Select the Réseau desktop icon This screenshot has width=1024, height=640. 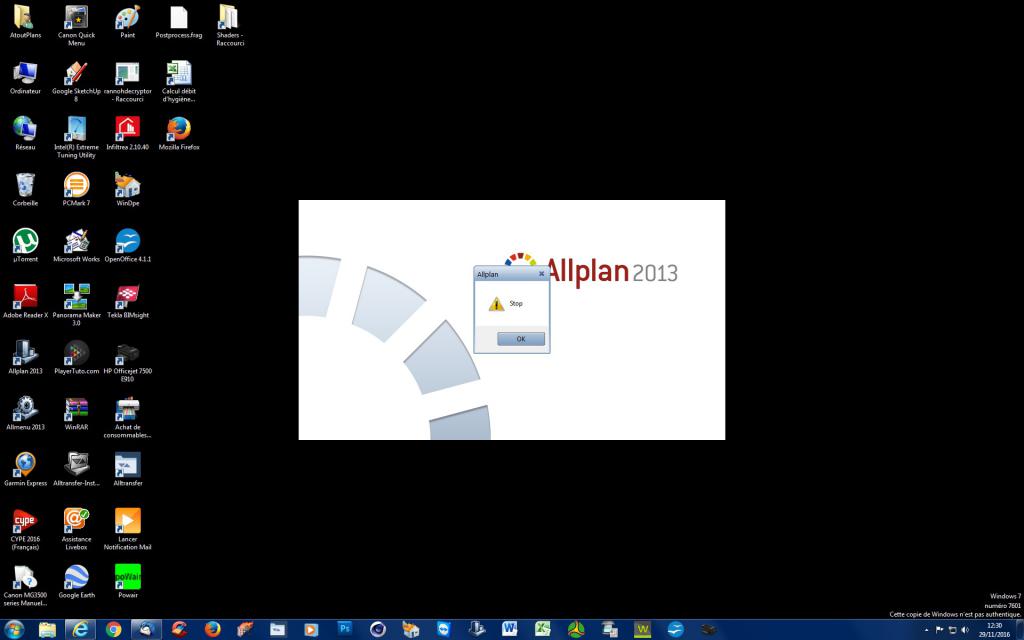25,135
